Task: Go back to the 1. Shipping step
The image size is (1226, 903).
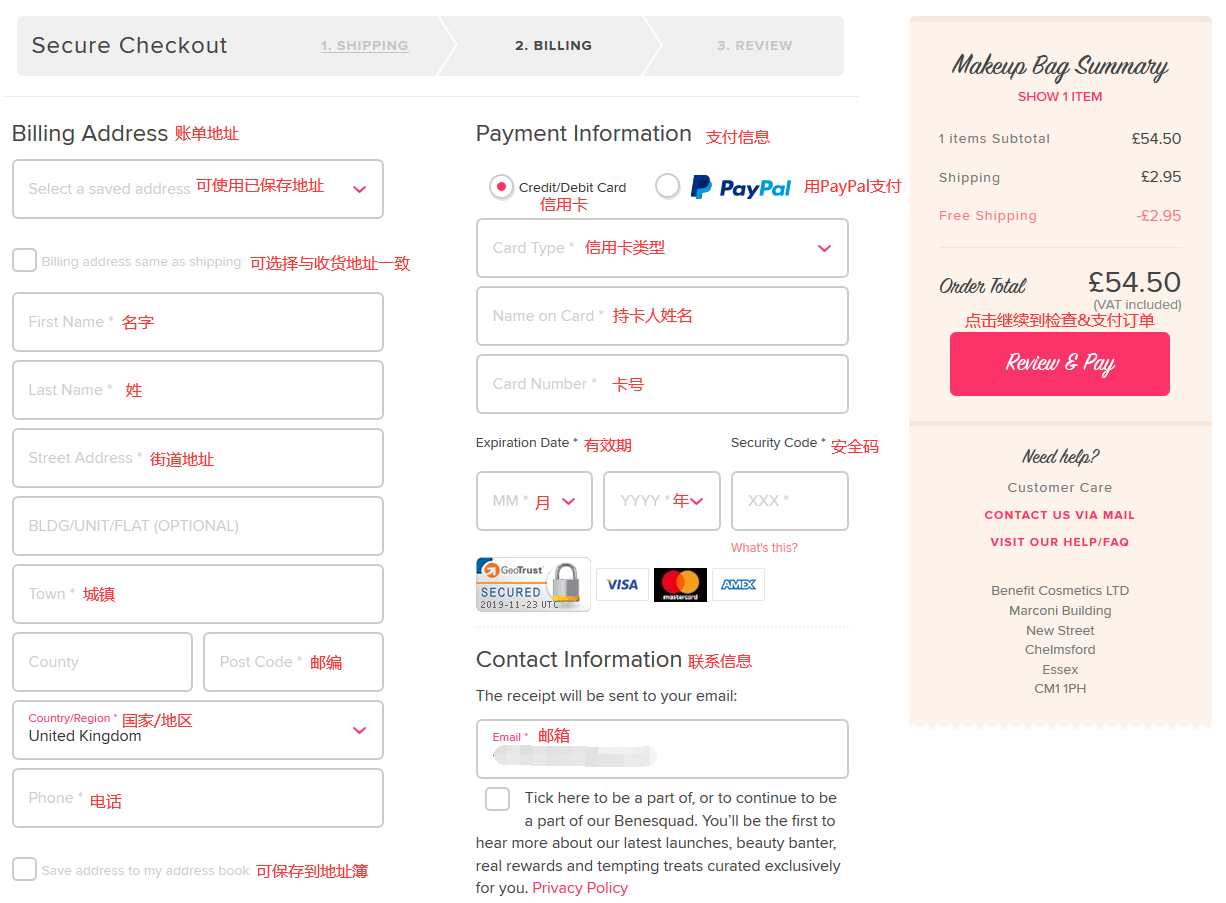Action: [364, 46]
